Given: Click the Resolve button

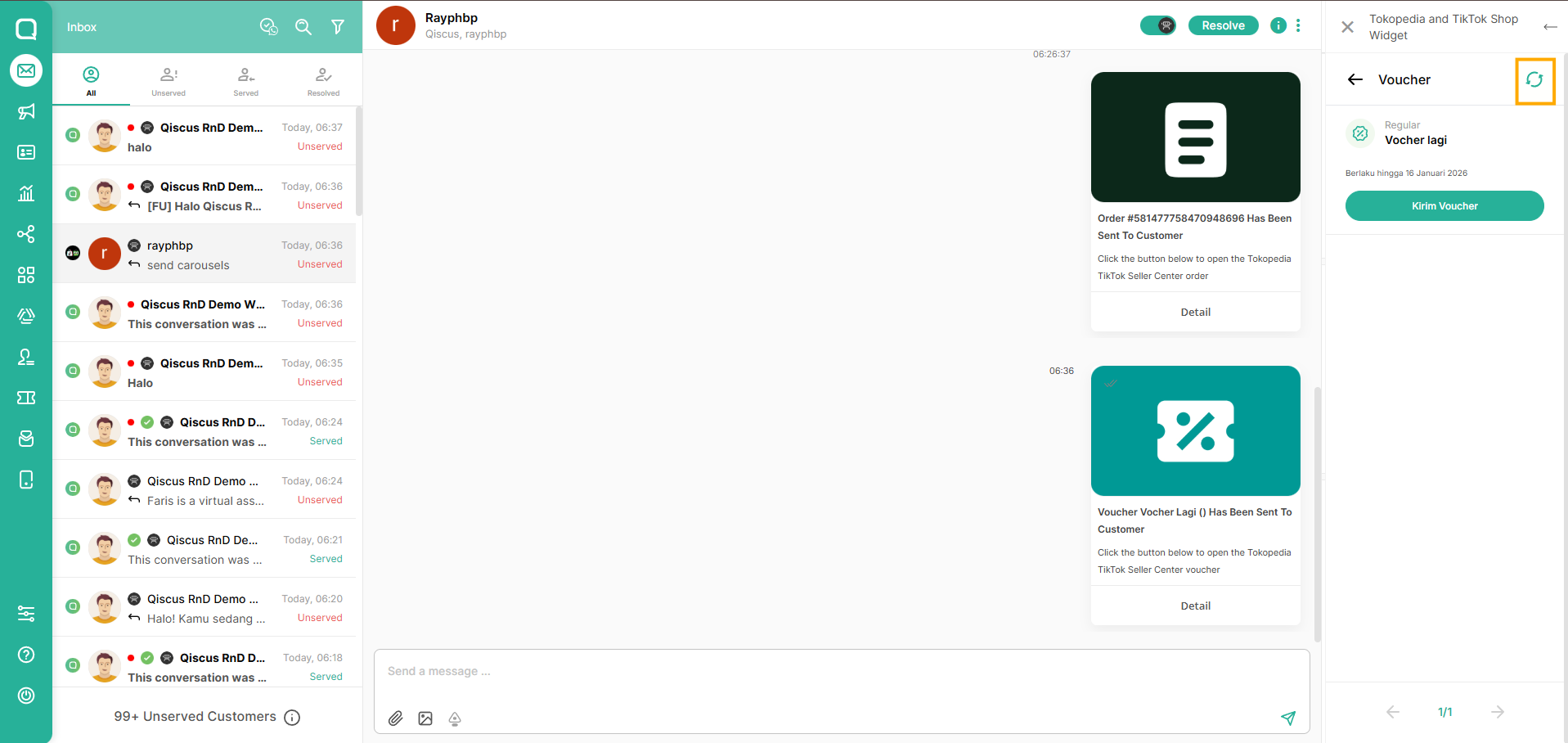Looking at the screenshot, I should click(1223, 25).
